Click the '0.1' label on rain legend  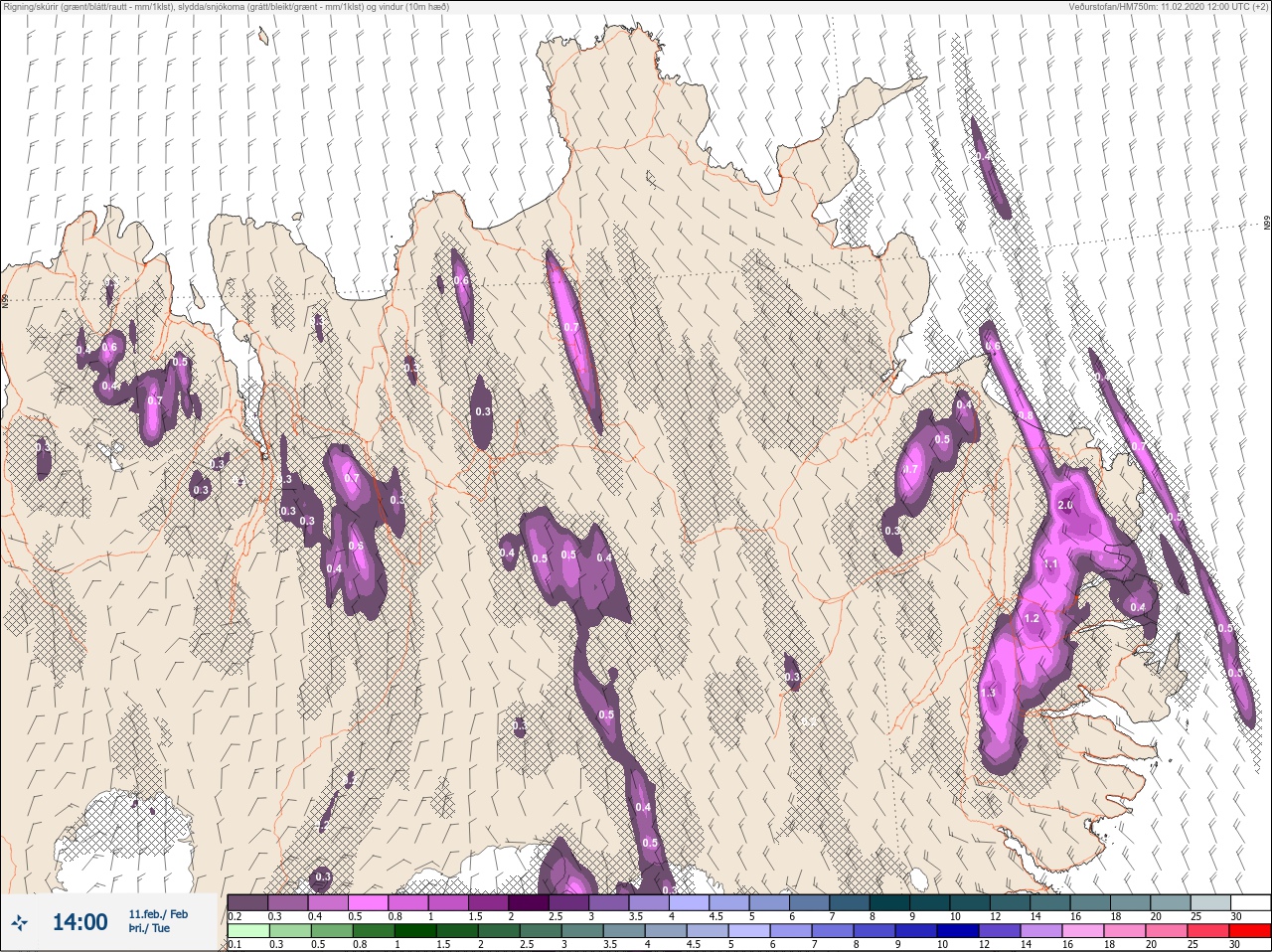(234, 945)
